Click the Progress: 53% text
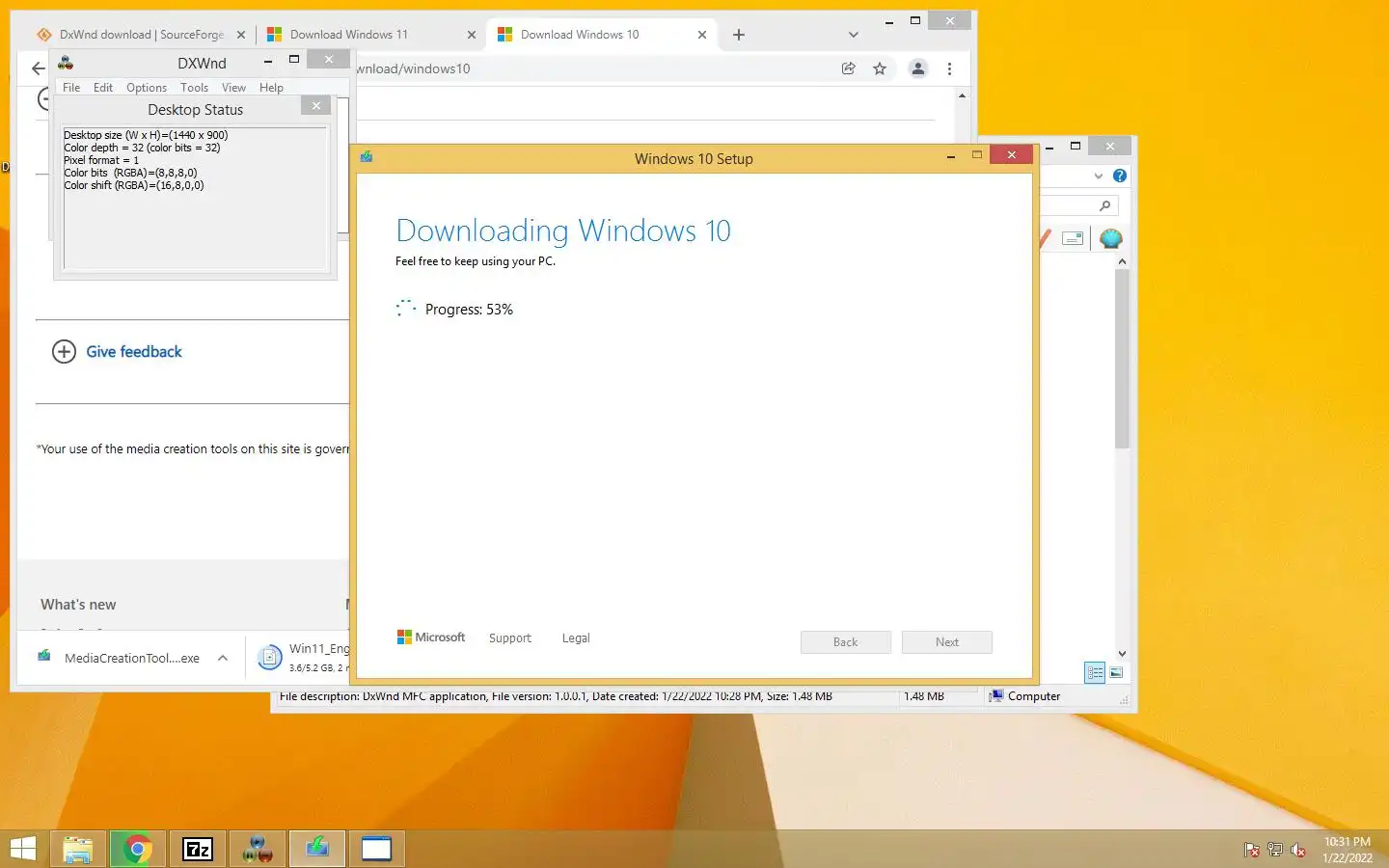Screen dimensions: 1389x868 click(x=469, y=310)
